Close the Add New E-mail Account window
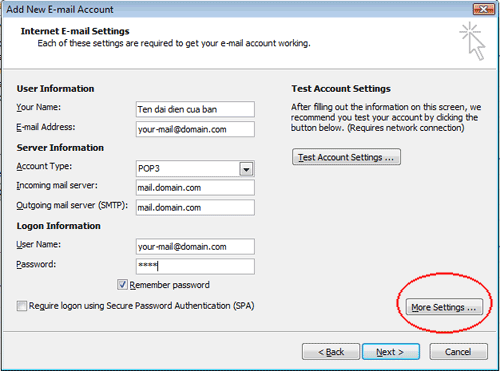Viewport: 500px width, 371px height. (x=483, y=9)
